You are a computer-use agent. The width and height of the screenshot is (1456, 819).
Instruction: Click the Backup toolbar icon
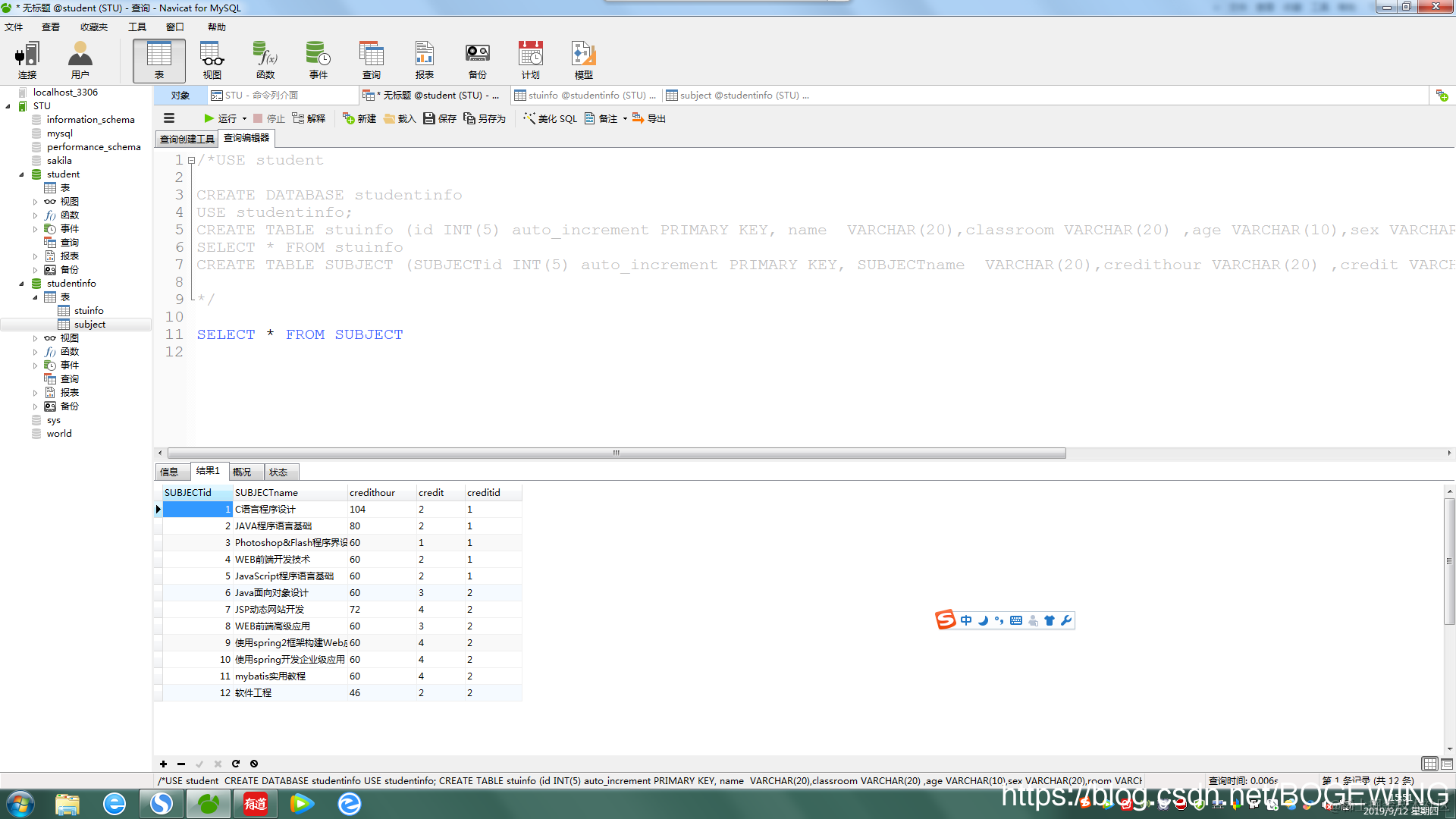pyautogui.click(x=477, y=60)
